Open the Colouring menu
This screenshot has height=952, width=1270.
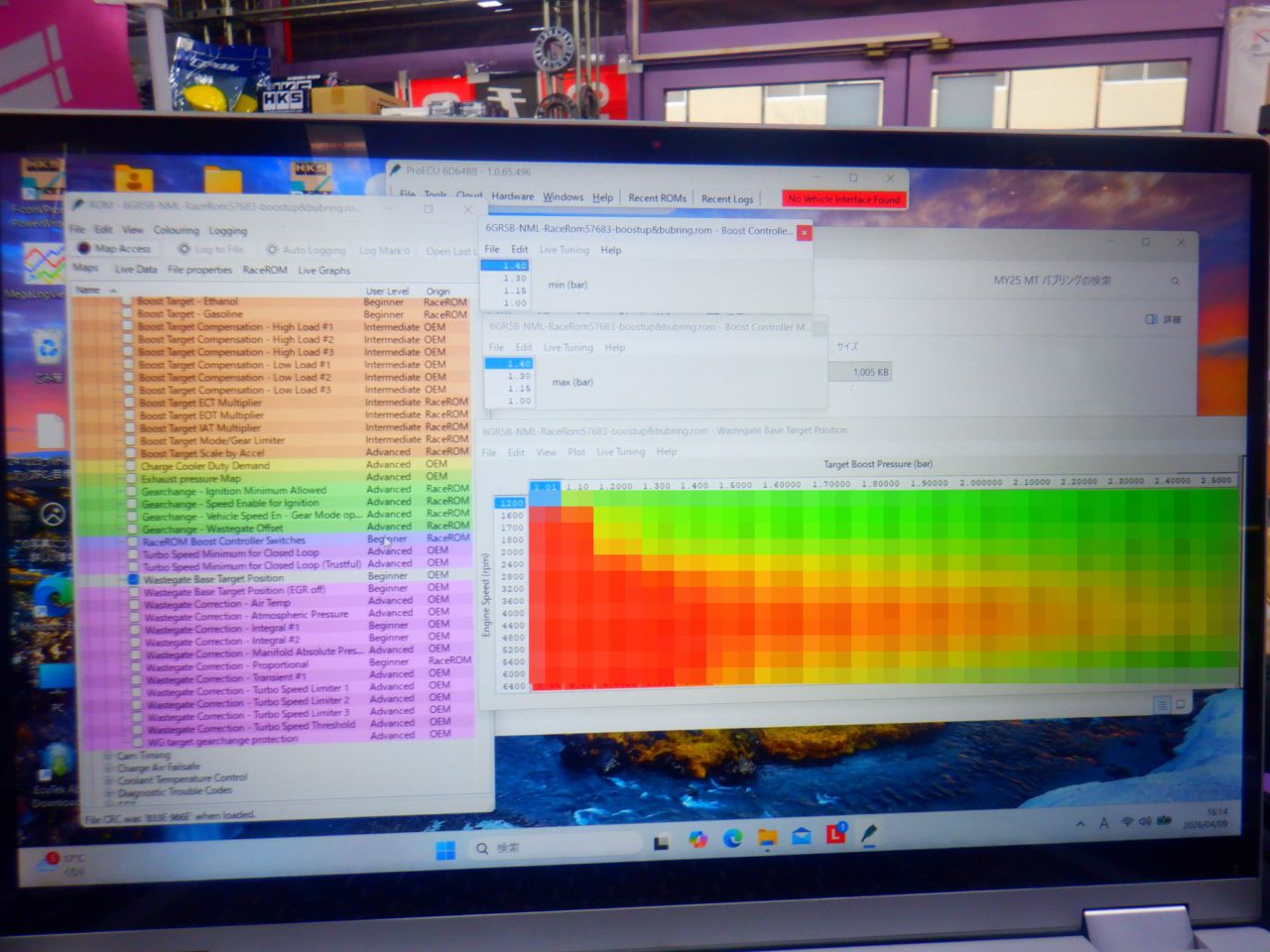[x=176, y=230]
